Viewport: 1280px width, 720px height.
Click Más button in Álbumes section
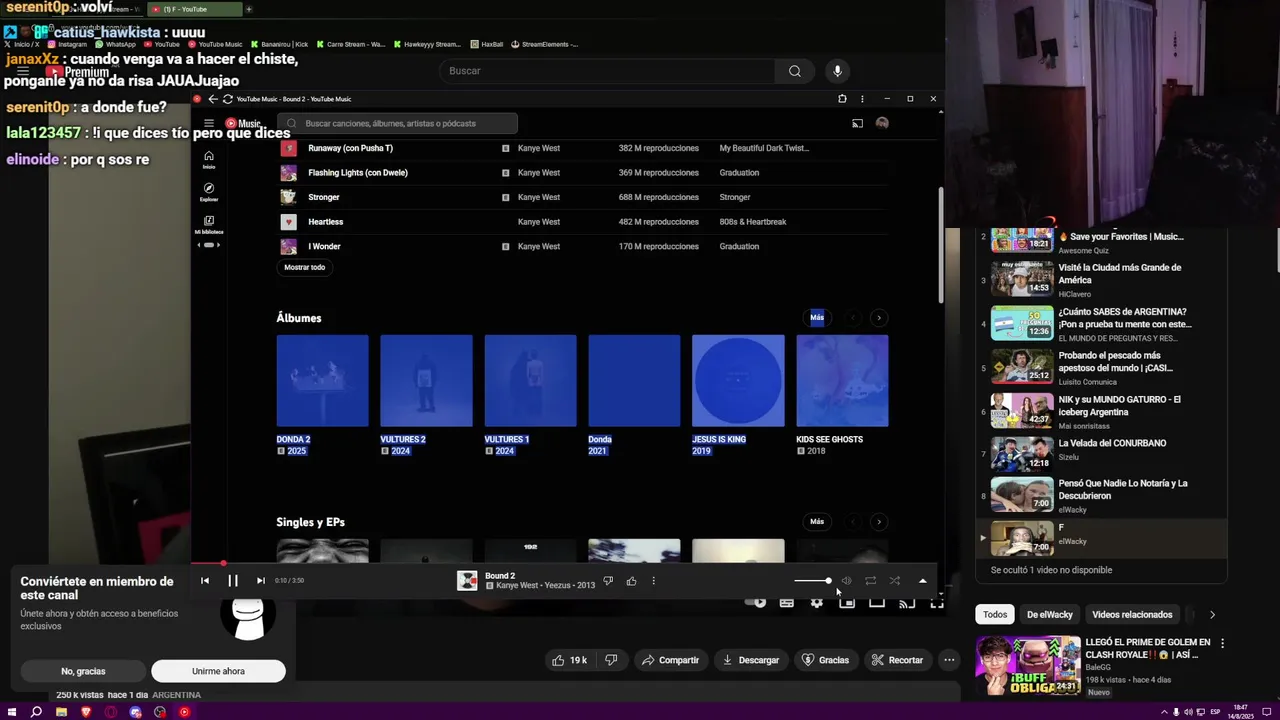817,318
